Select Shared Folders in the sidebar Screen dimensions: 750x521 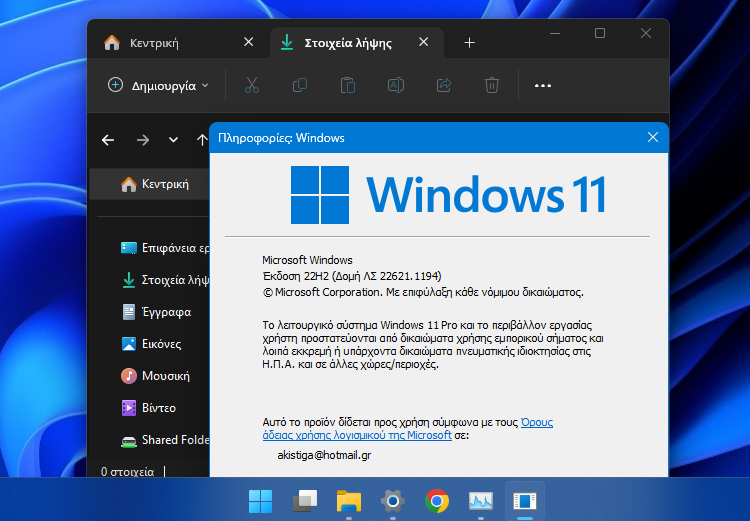click(x=173, y=440)
